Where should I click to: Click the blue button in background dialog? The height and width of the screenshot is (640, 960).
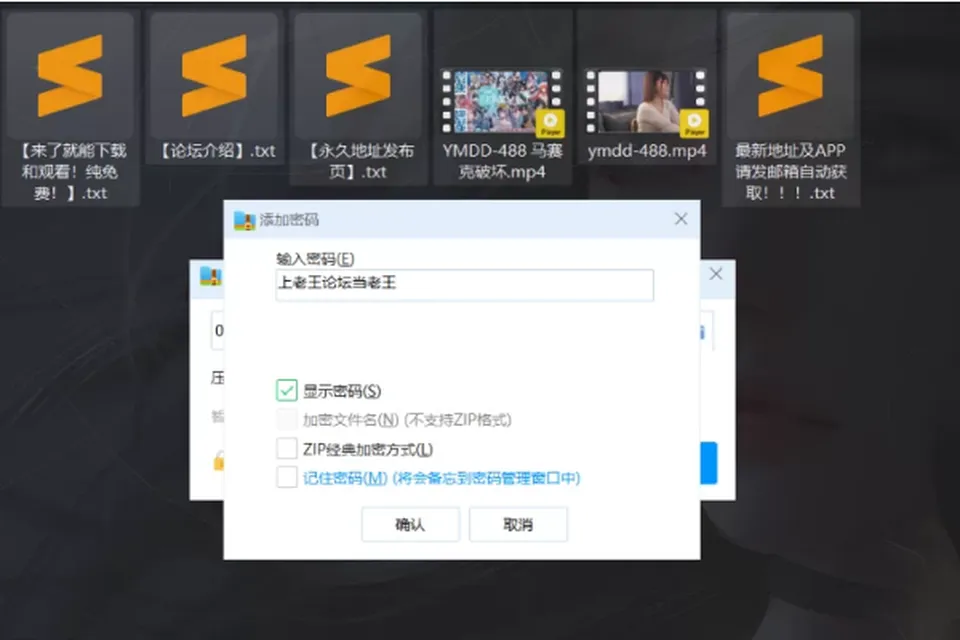[x=708, y=463]
